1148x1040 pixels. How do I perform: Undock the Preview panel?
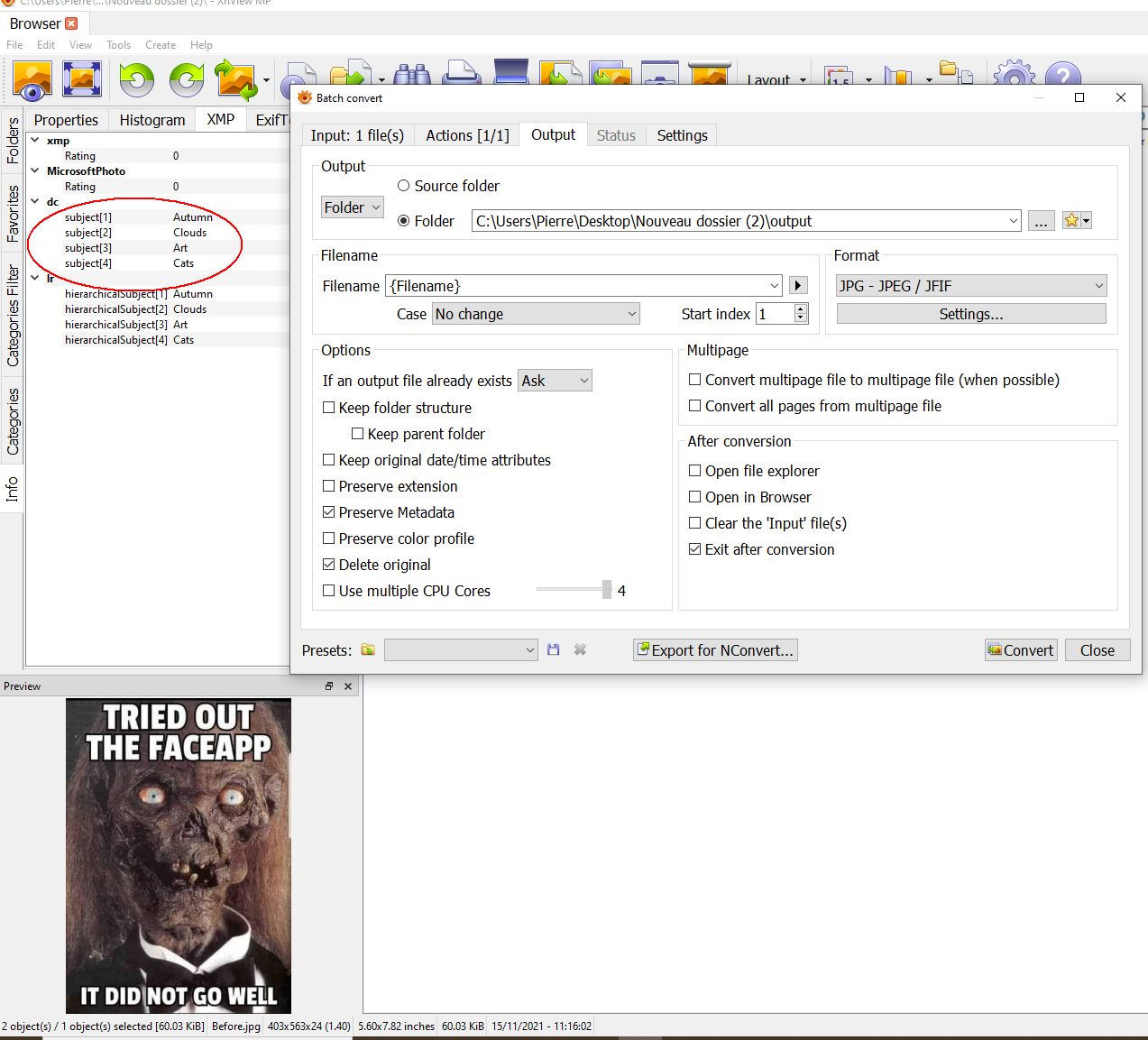click(329, 686)
